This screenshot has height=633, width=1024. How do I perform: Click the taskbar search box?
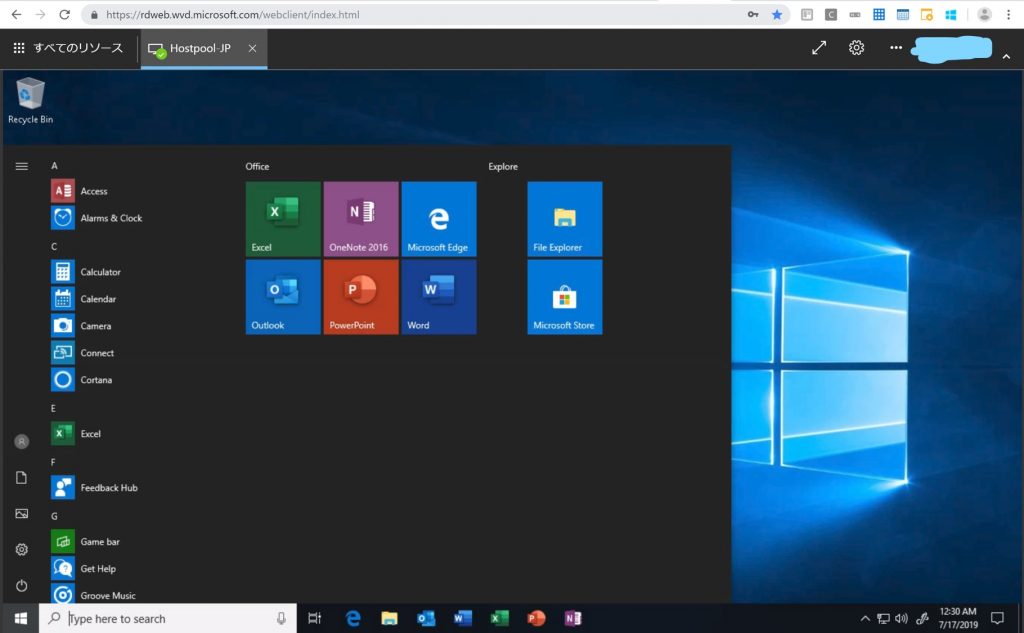167,618
